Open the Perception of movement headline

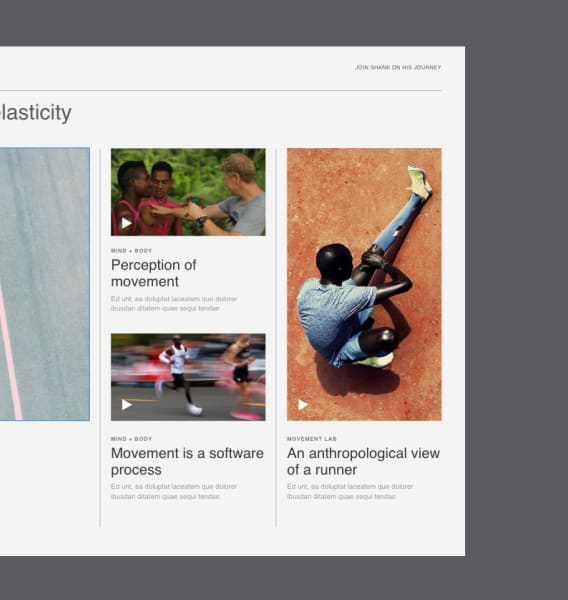tap(153, 273)
